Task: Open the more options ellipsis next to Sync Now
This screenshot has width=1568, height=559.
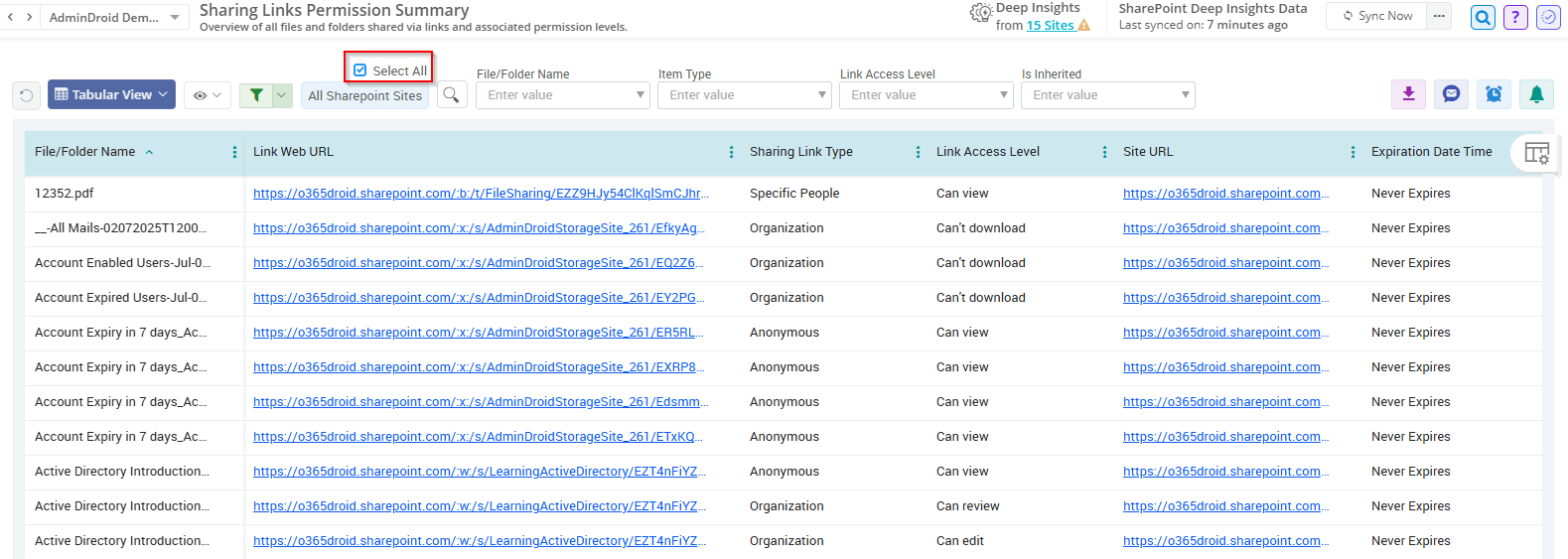Action: [x=1439, y=16]
